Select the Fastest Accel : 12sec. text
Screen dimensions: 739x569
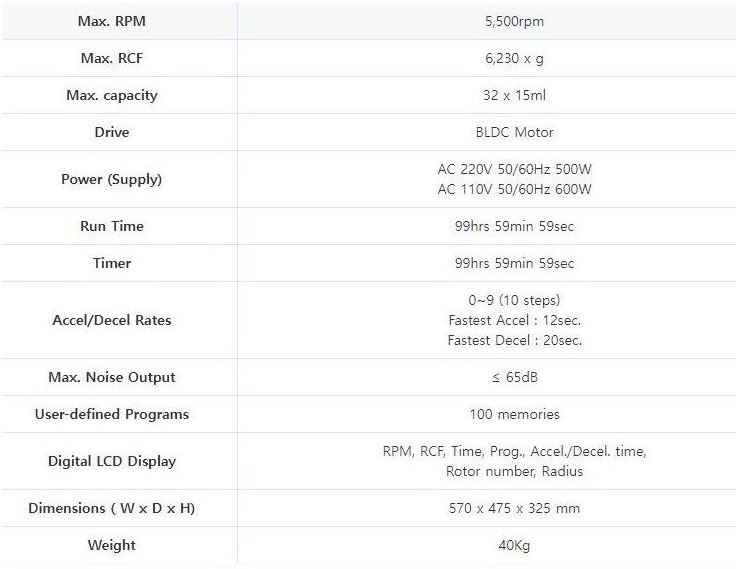514,320
